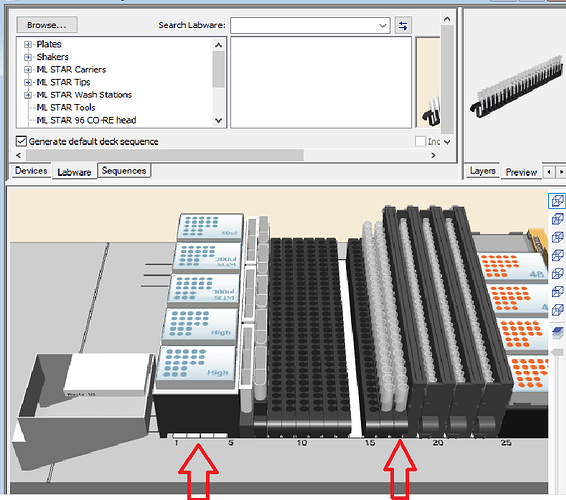Image resolution: width=566 pixels, height=500 pixels.
Task: Toggle Generate default deck sequence checkbox
Action: (x=21, y=141)
